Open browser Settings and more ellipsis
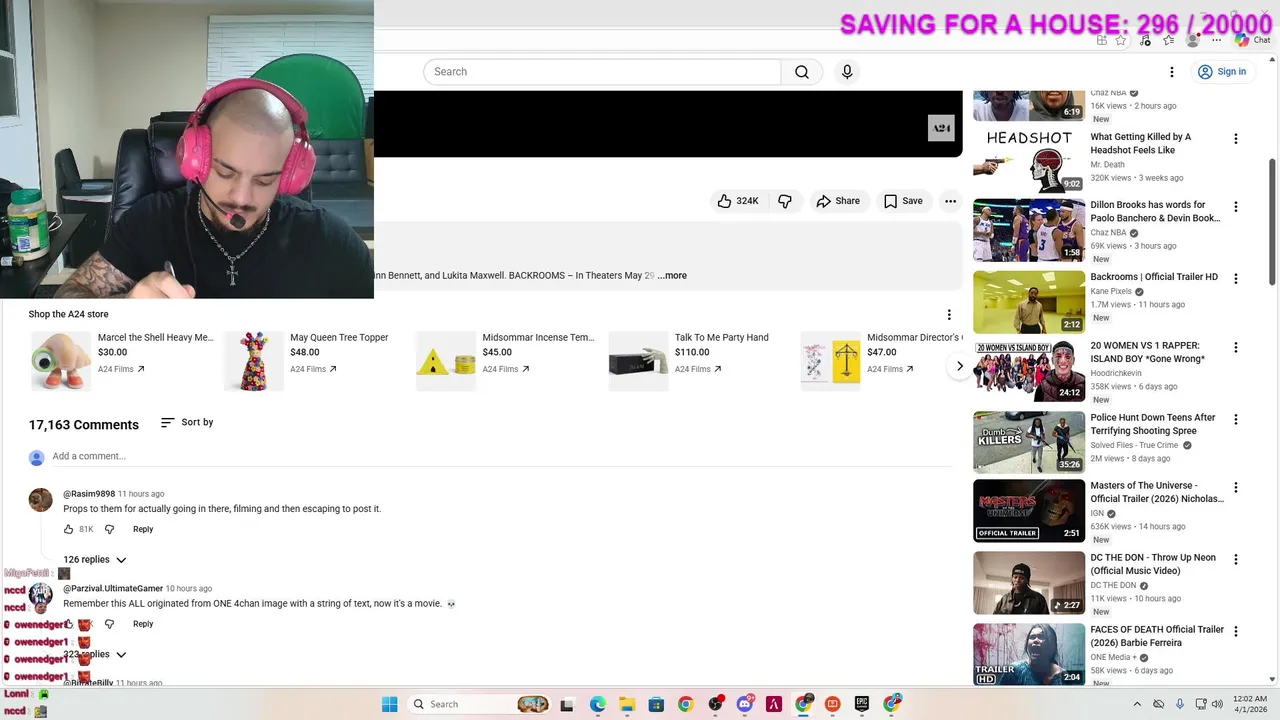 click(x=1216, y=40)
